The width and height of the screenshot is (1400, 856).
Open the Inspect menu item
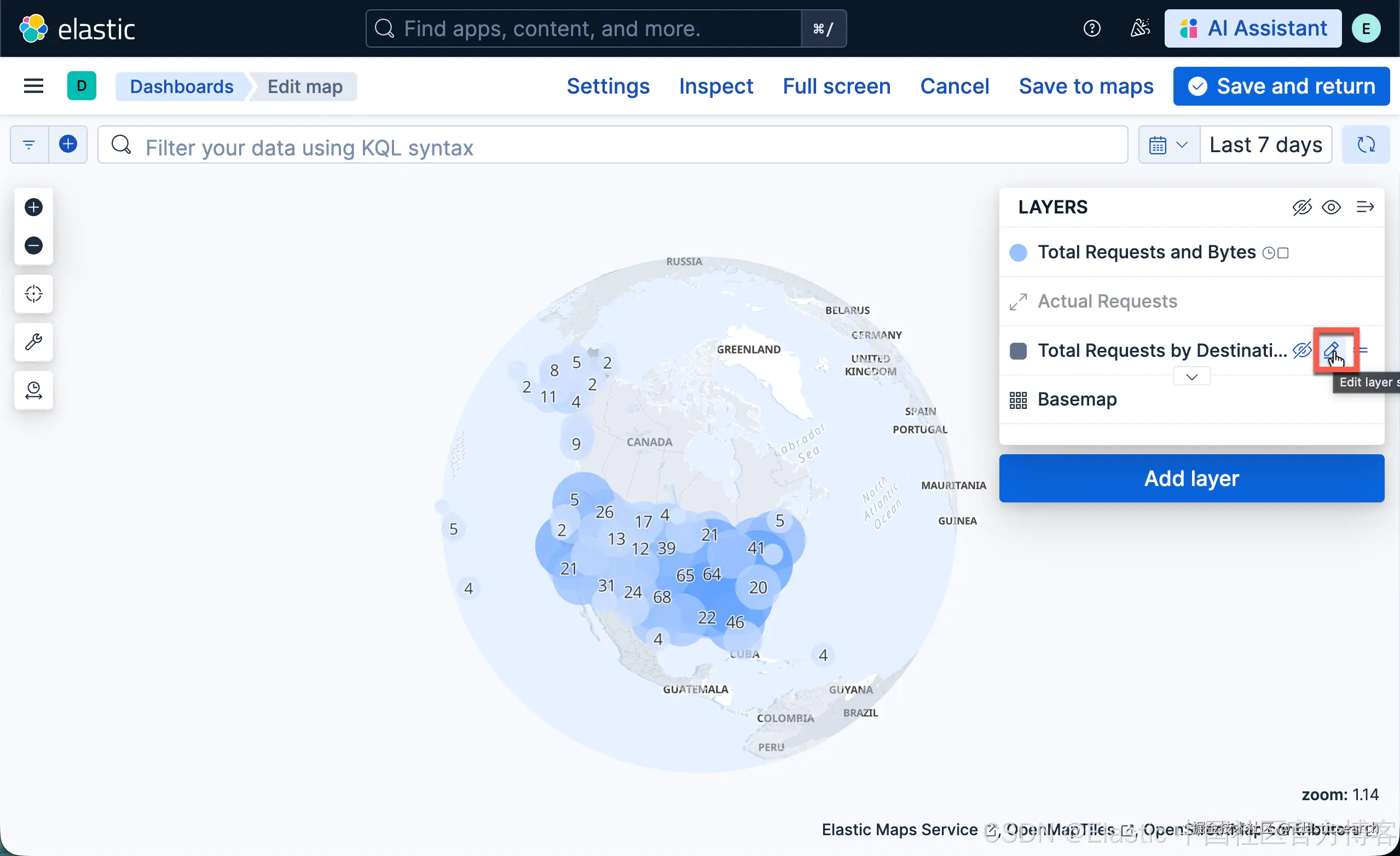(x=715, y=86)
